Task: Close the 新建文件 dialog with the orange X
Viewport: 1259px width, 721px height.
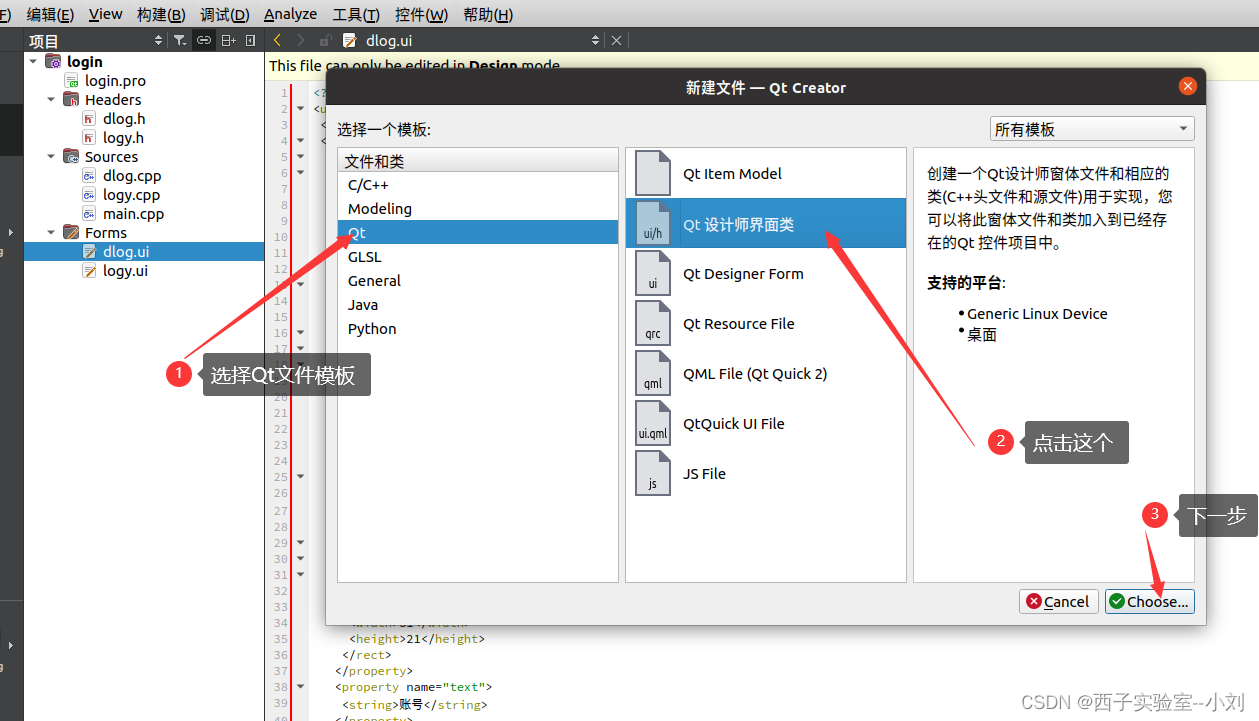Action: tap(1188, 87)
